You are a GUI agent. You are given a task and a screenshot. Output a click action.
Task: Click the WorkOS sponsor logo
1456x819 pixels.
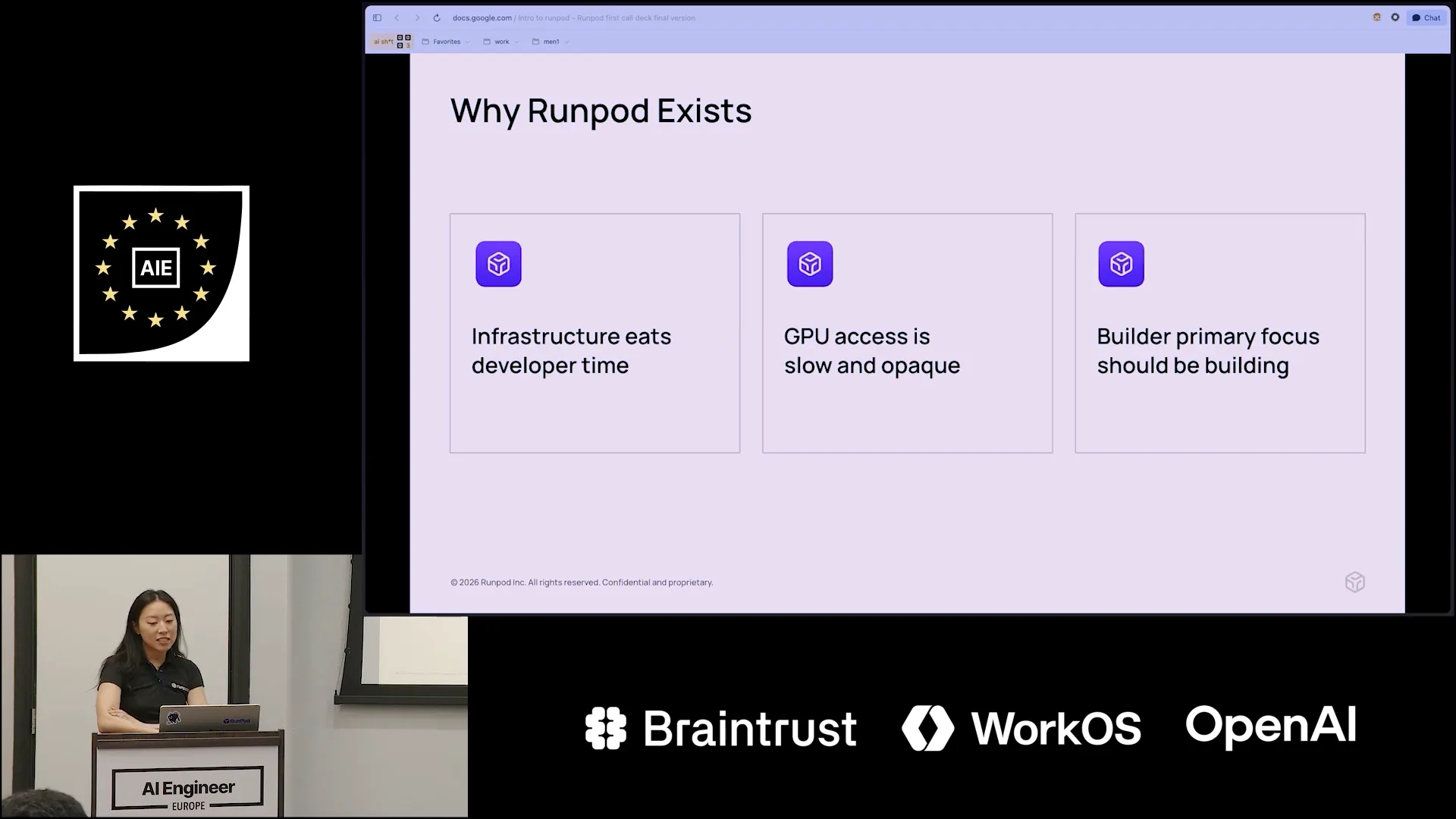(1021, 728)
